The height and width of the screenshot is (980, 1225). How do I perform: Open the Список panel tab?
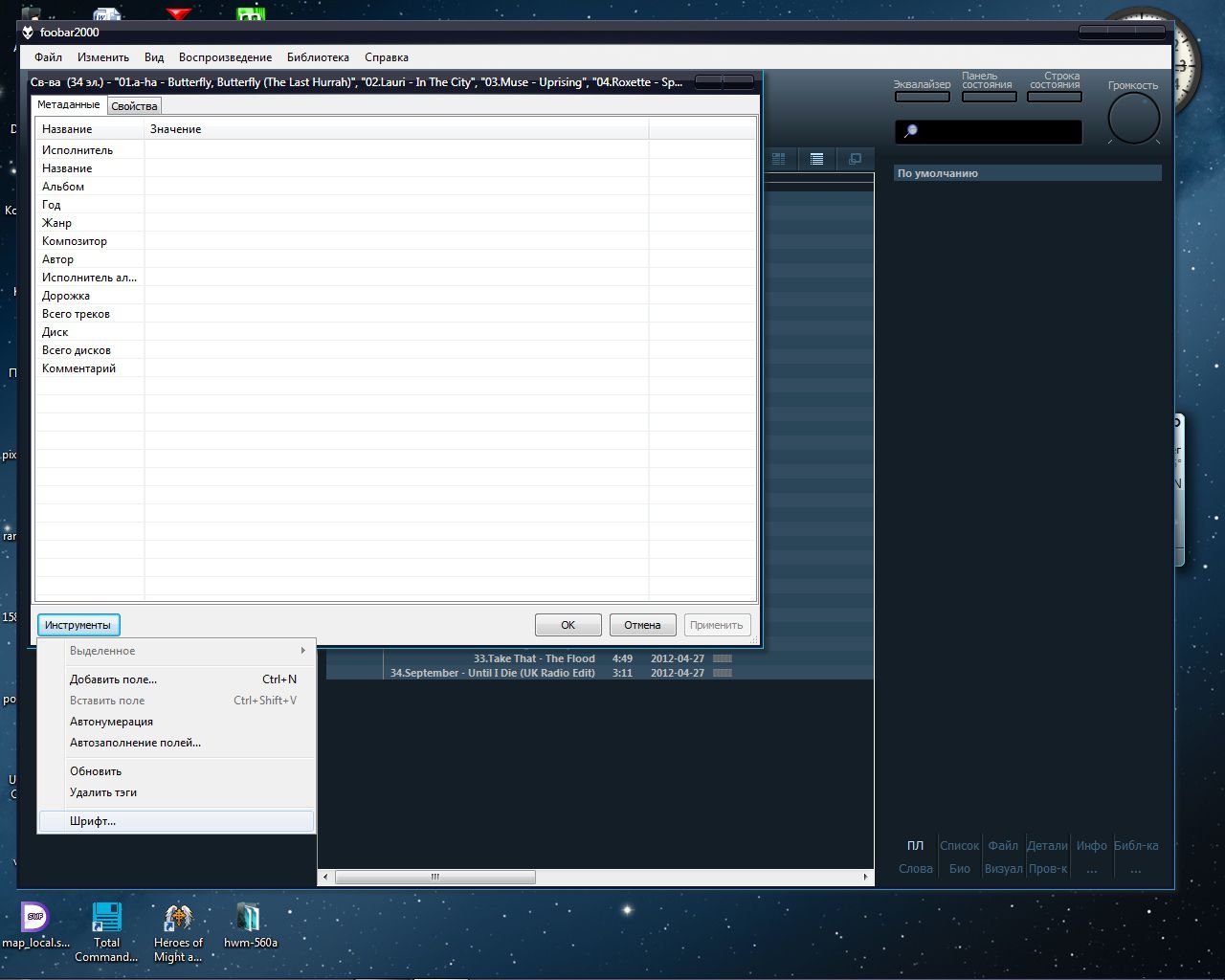[x=959, y=846]
